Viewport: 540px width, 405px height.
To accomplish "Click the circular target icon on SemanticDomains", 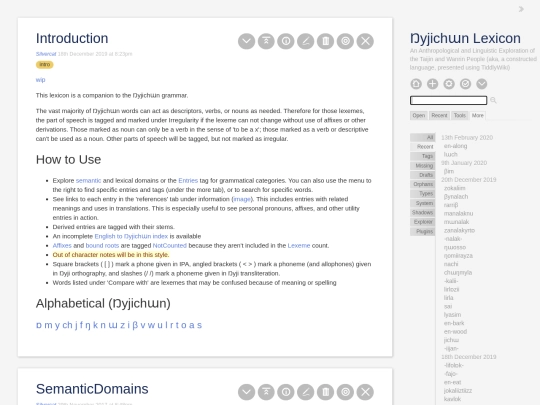I will click(x=345, y=392).
